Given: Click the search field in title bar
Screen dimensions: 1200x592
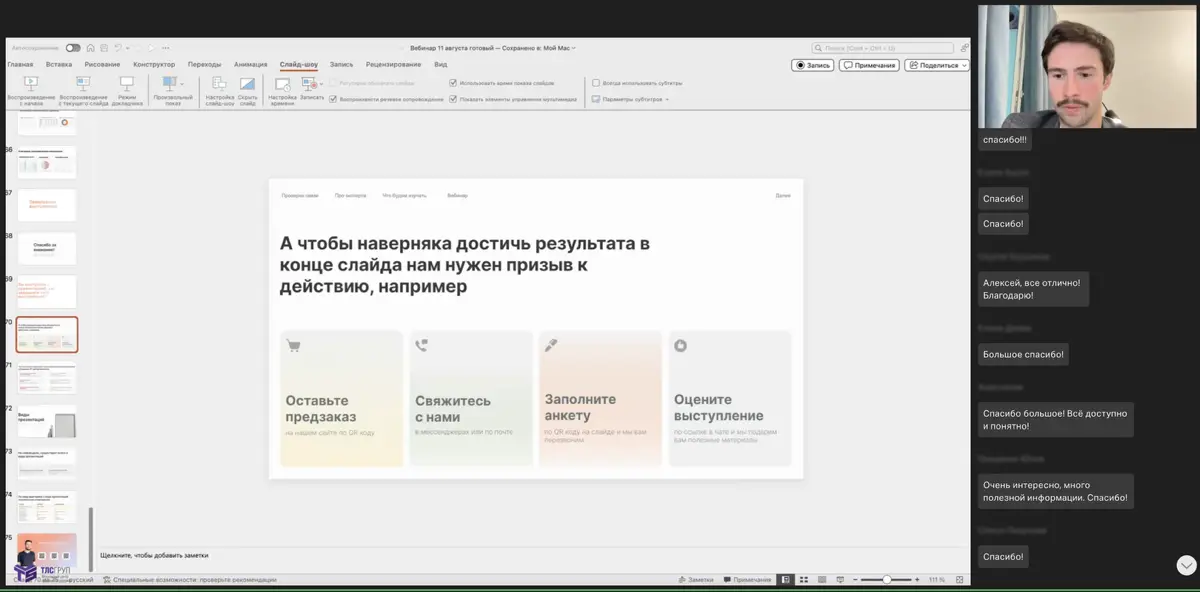Looking at the screenshot, I should click(x=884, y=47).
